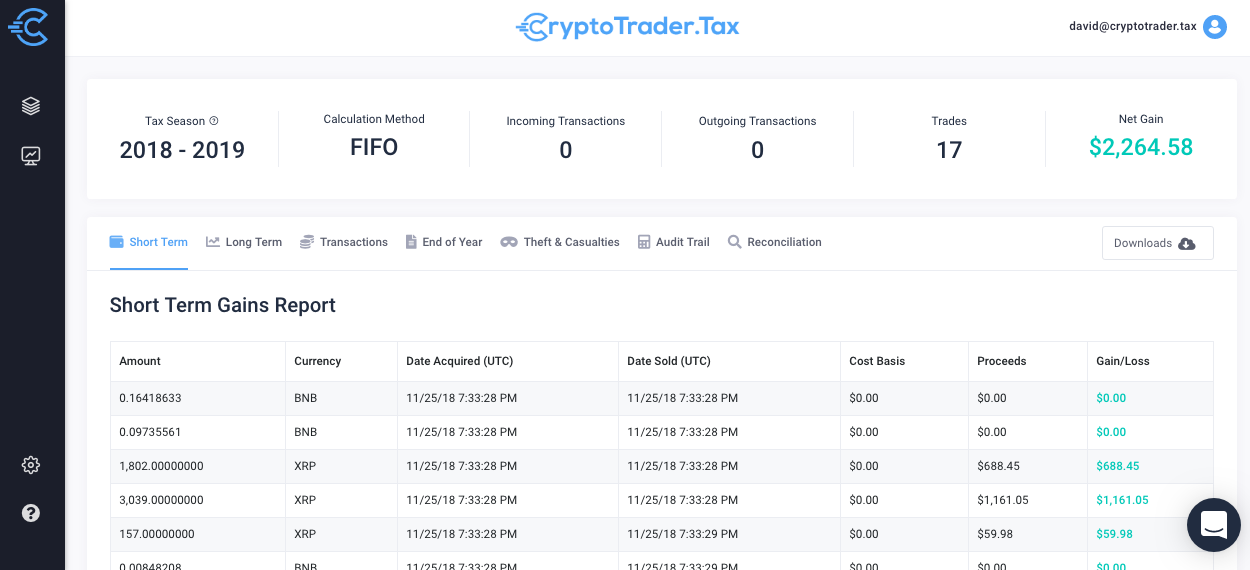The image size is (1250, 570).
Task: Switch to the Short Term tab
Action: tap(148, 242)
